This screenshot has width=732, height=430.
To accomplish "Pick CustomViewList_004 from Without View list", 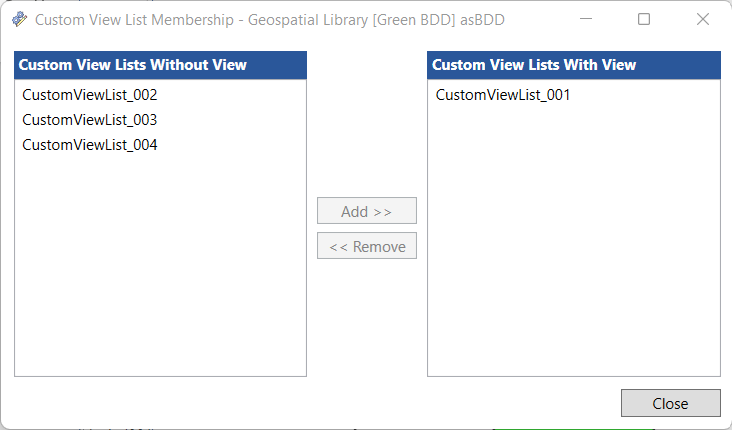I will (x=90, y=145).
